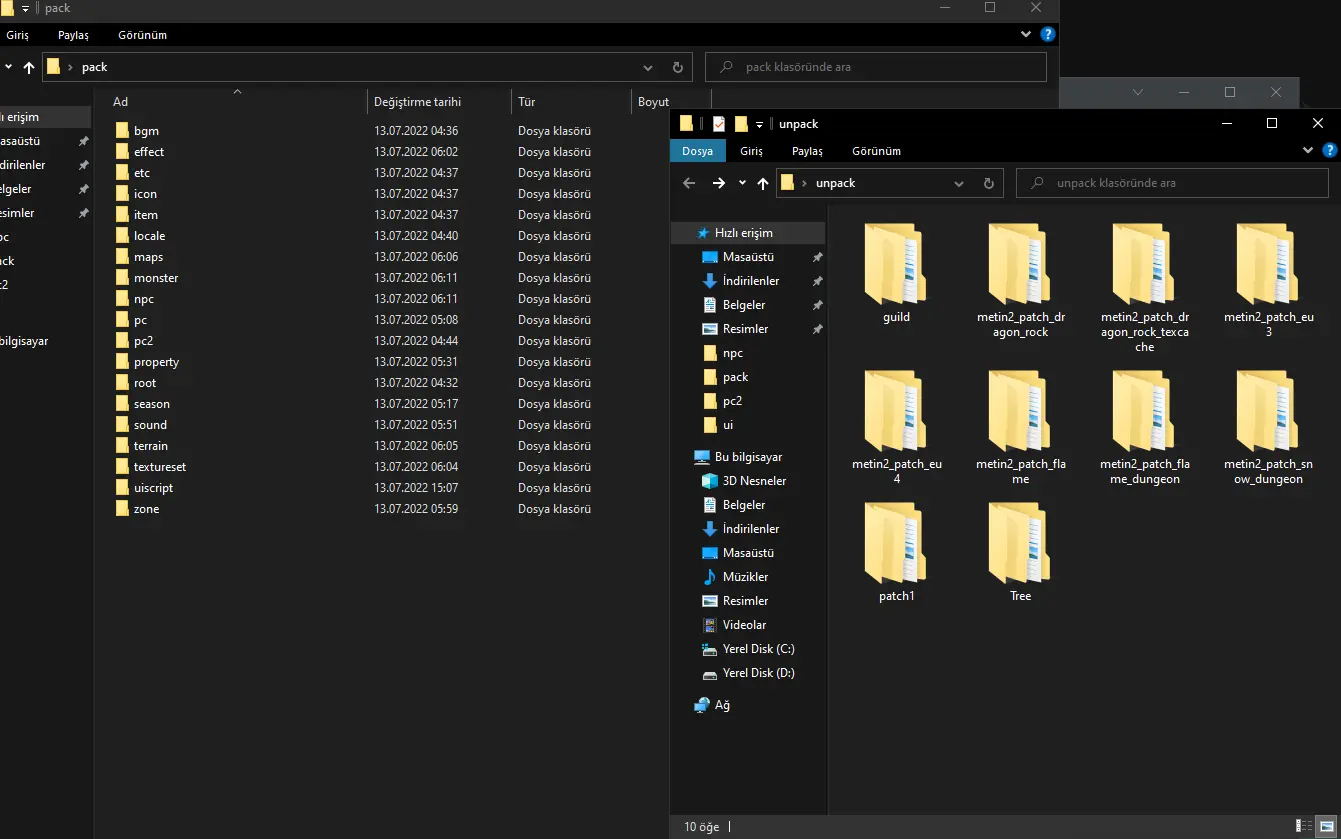
Task: Open Paylaş tab in pack window
Action: coord(73,35)
